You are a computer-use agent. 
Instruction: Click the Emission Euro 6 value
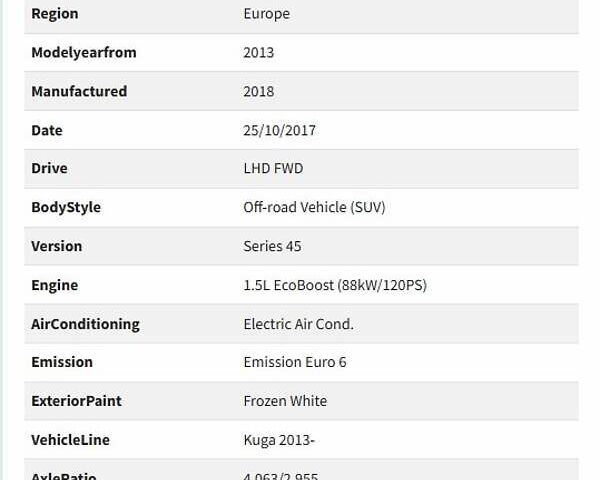pos(295,362)
